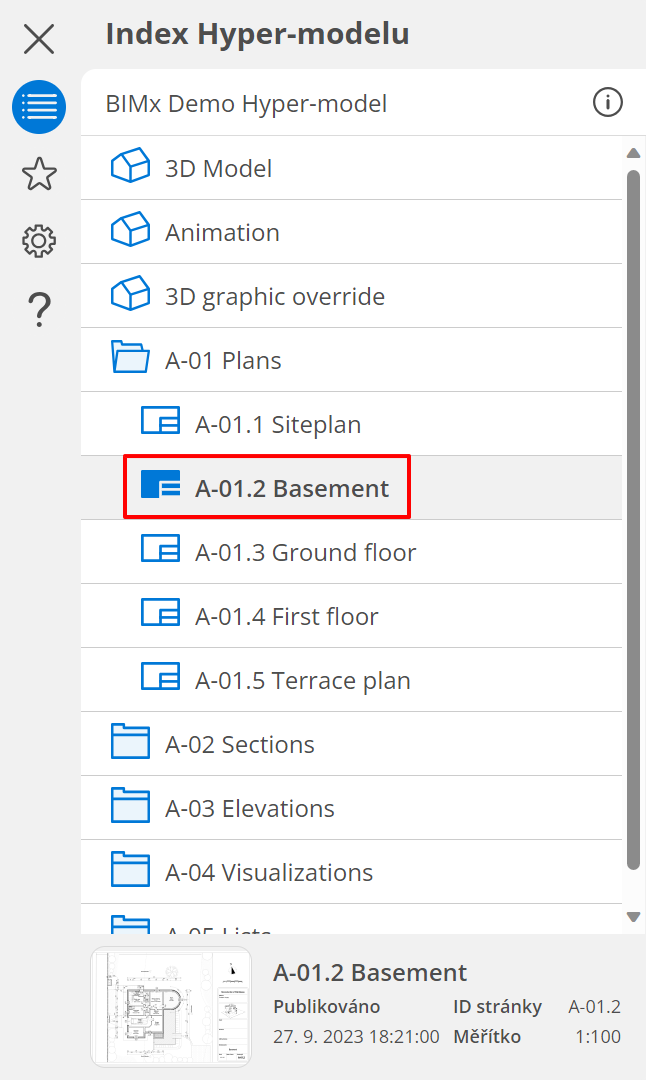The width and height of the screenshot is (646, 1080).
Task: Open the favorites star icon
Action: pyautogui.click(x=39, y=174)
